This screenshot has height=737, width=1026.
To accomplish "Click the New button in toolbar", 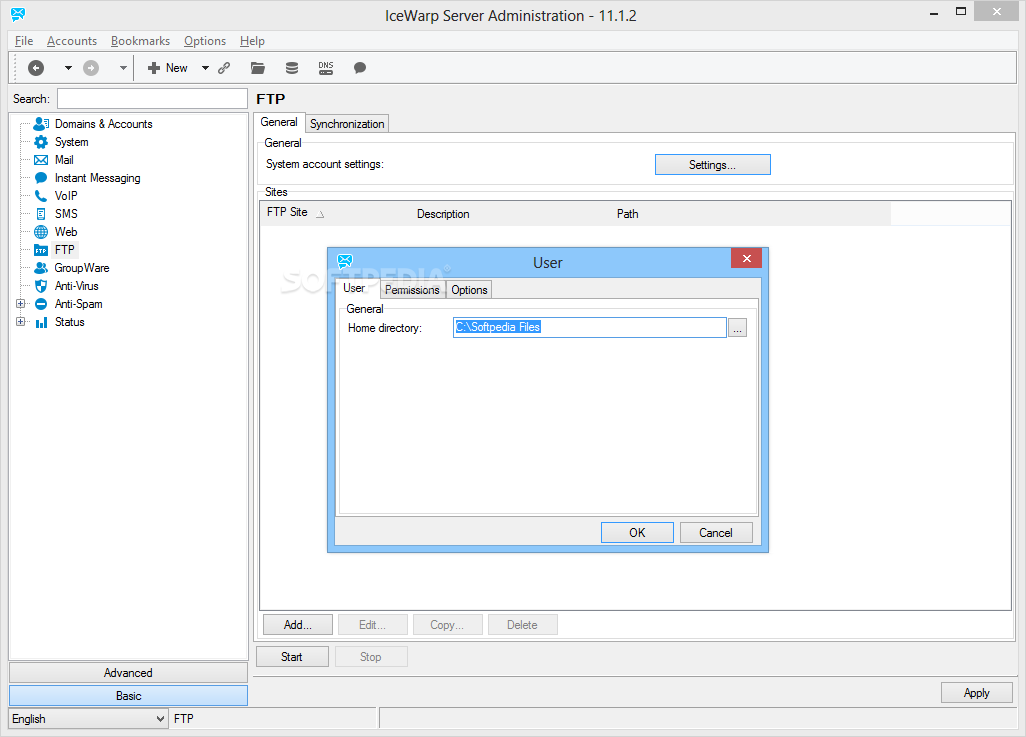I will 168,67.
